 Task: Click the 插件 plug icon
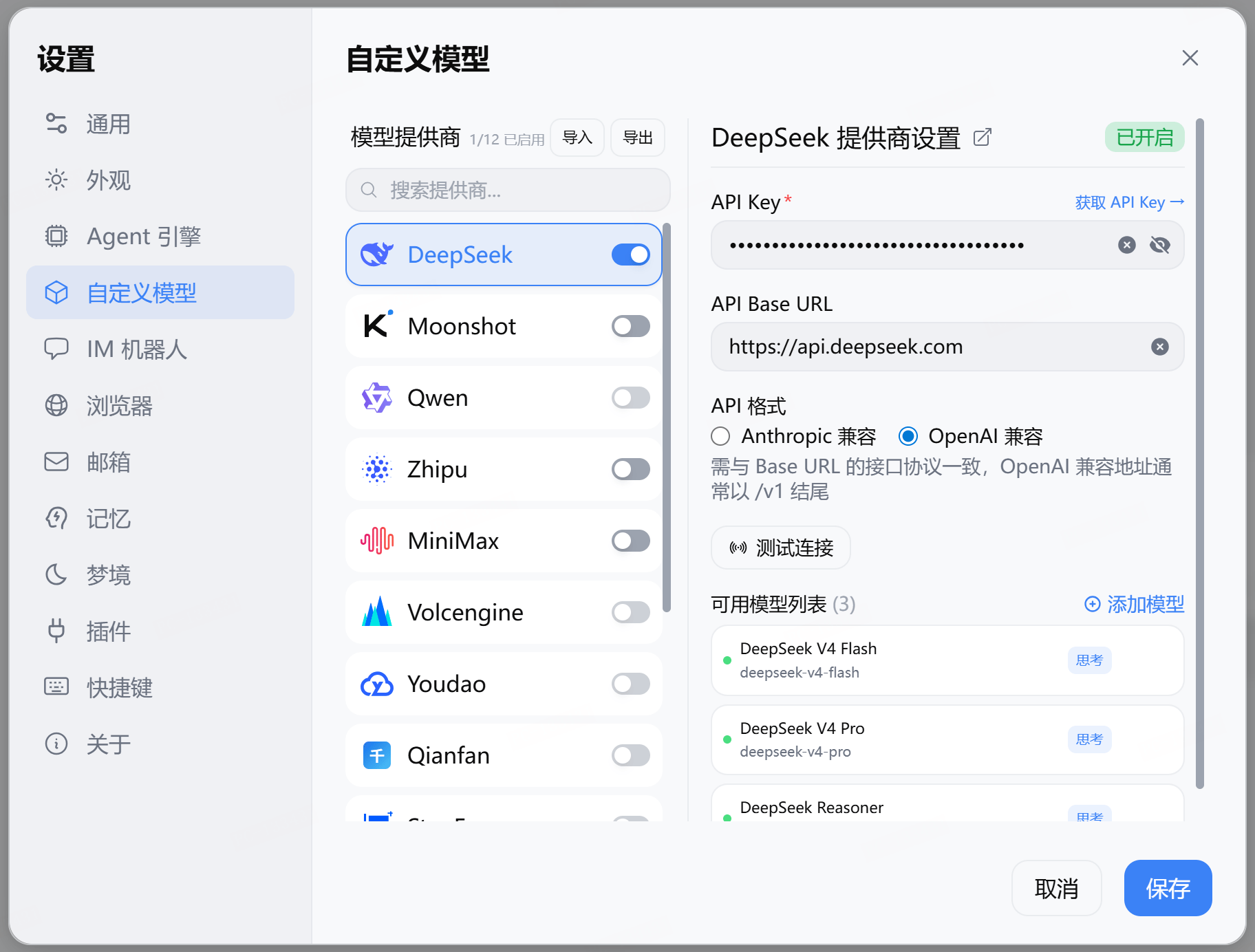click(x=56, y=631)
